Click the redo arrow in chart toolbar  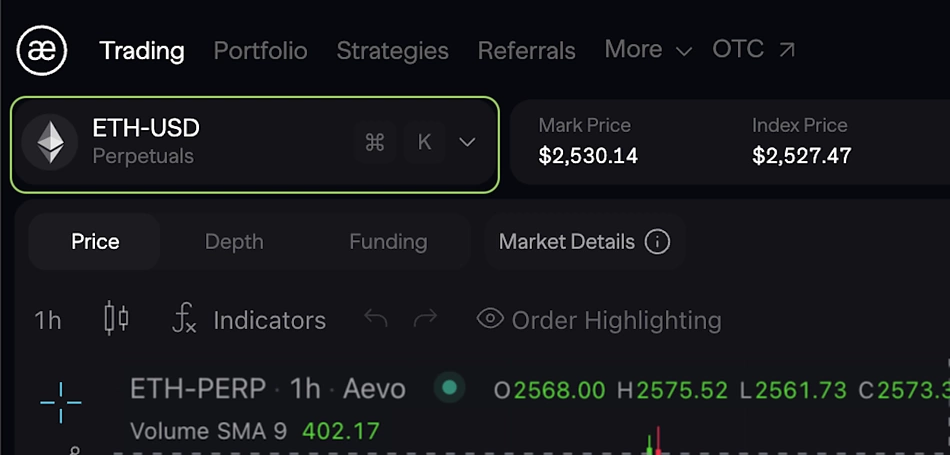click(x=425, y=319)
